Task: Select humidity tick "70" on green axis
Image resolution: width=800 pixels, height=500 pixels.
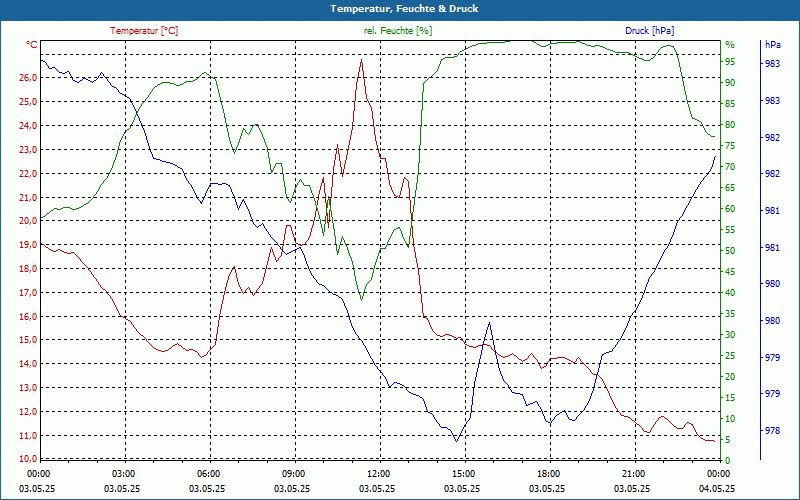Action: tap(730, 167)
